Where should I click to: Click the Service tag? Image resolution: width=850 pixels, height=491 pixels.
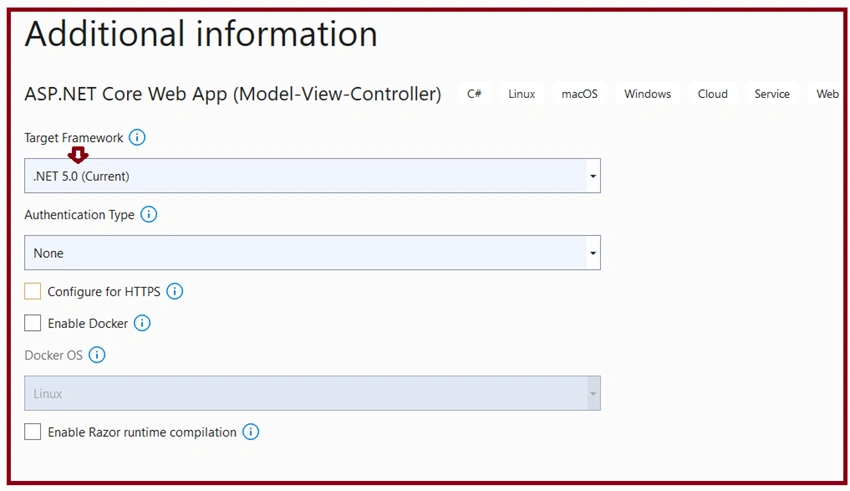(x=772, y=94)
